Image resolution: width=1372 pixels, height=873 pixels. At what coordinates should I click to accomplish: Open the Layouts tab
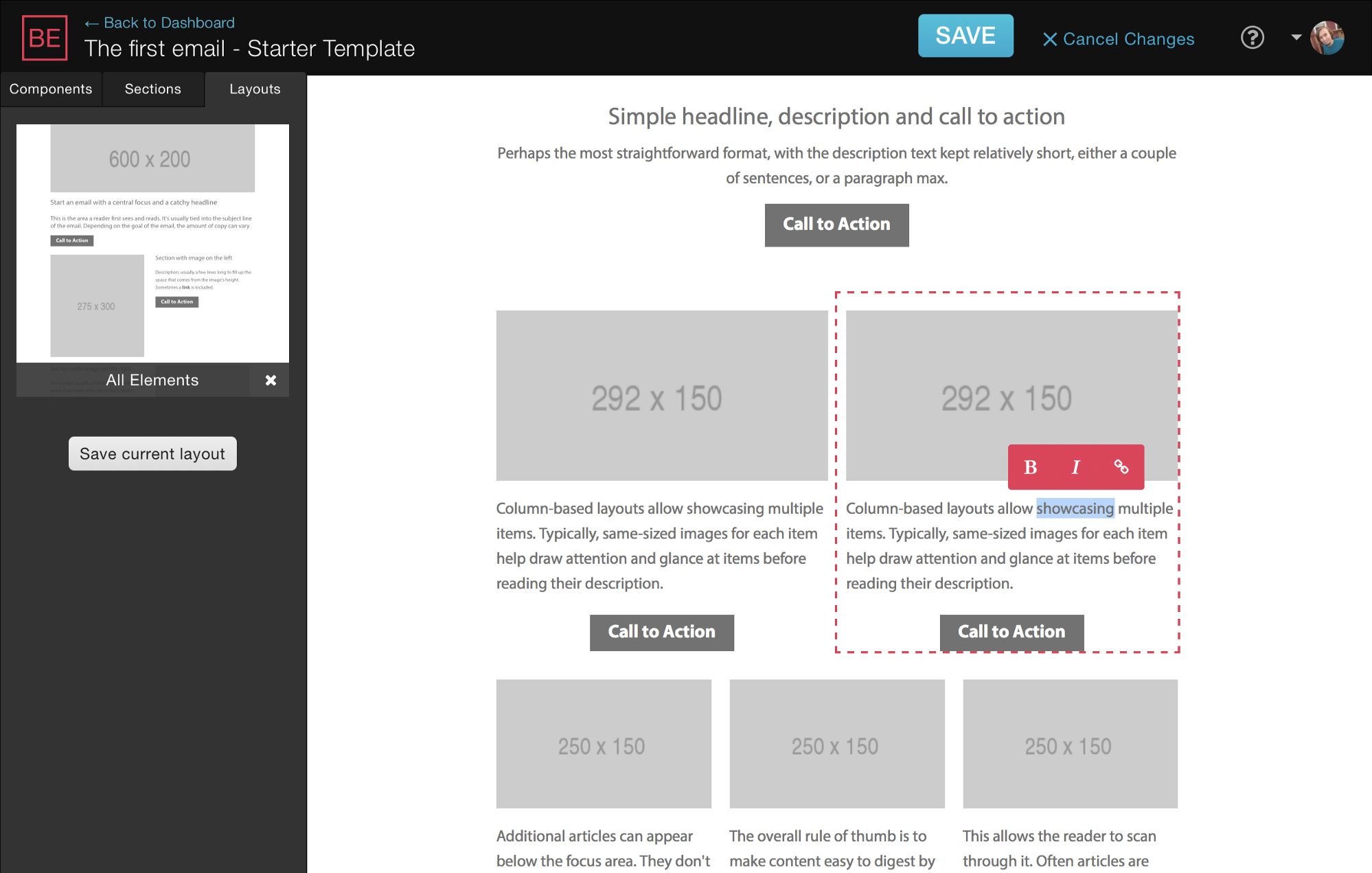255,89
